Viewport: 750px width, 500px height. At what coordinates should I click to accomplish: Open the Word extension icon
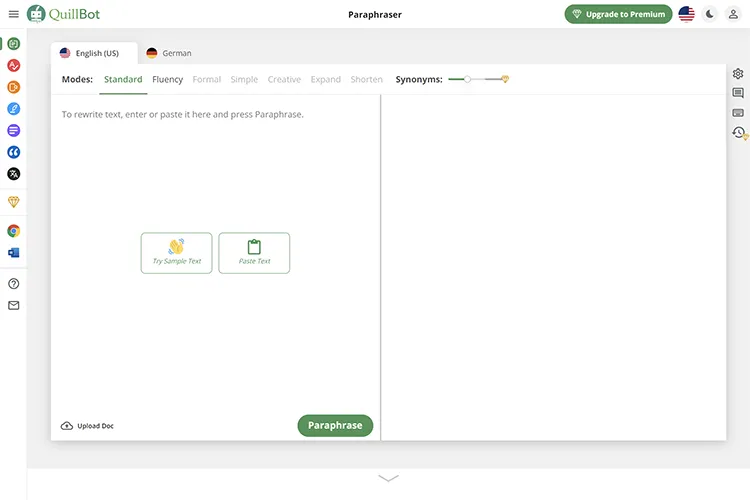[x=13, y=253]
